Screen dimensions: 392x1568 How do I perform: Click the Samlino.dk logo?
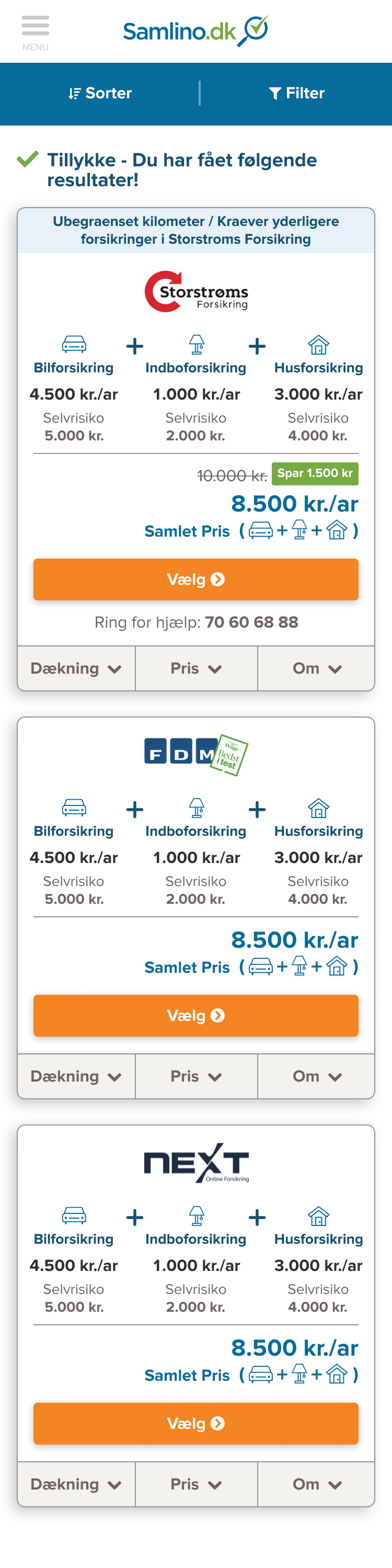point(195,30)
